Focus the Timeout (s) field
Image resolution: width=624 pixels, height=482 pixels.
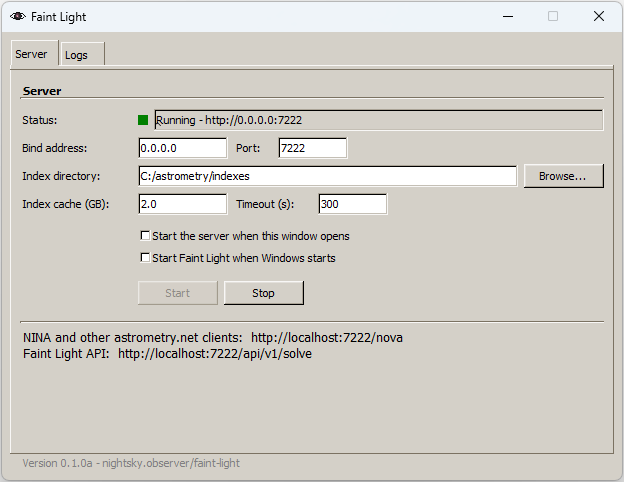click(353, 204)
